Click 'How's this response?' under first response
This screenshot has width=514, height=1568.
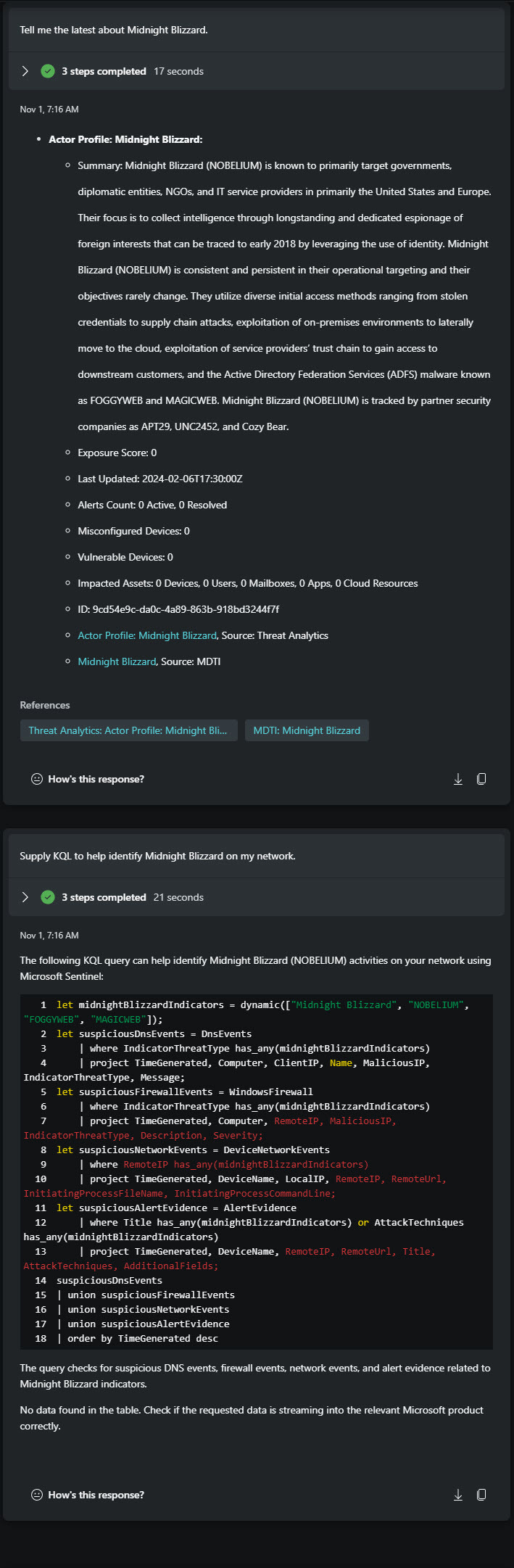(x=96, y=779)
